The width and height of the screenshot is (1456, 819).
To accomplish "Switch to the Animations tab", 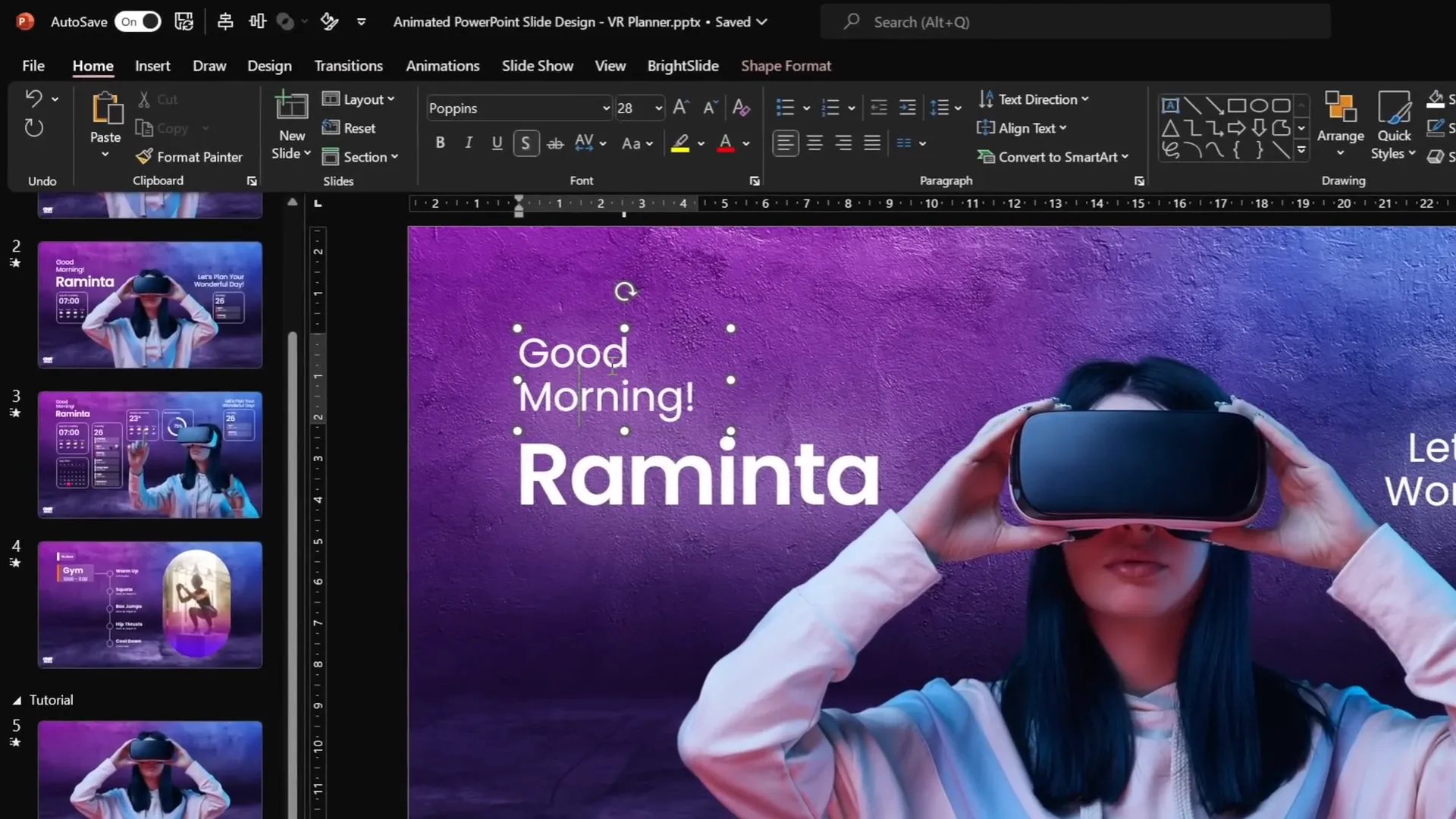I will point(442,66).
